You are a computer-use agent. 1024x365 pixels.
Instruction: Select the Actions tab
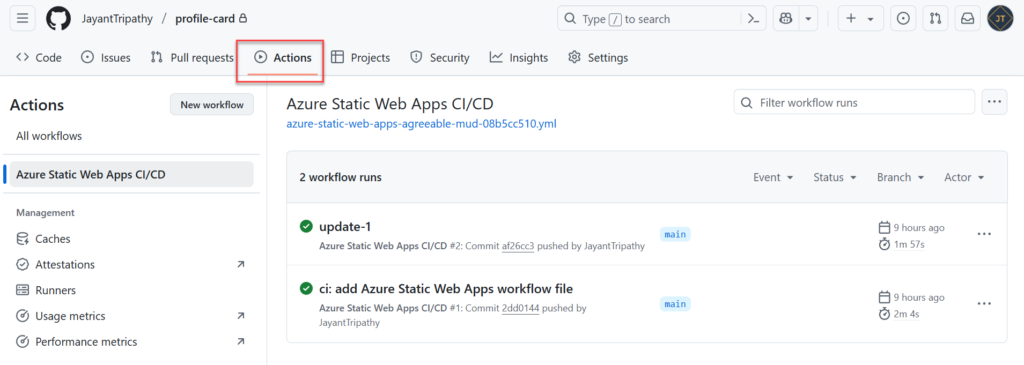[283, 57]
